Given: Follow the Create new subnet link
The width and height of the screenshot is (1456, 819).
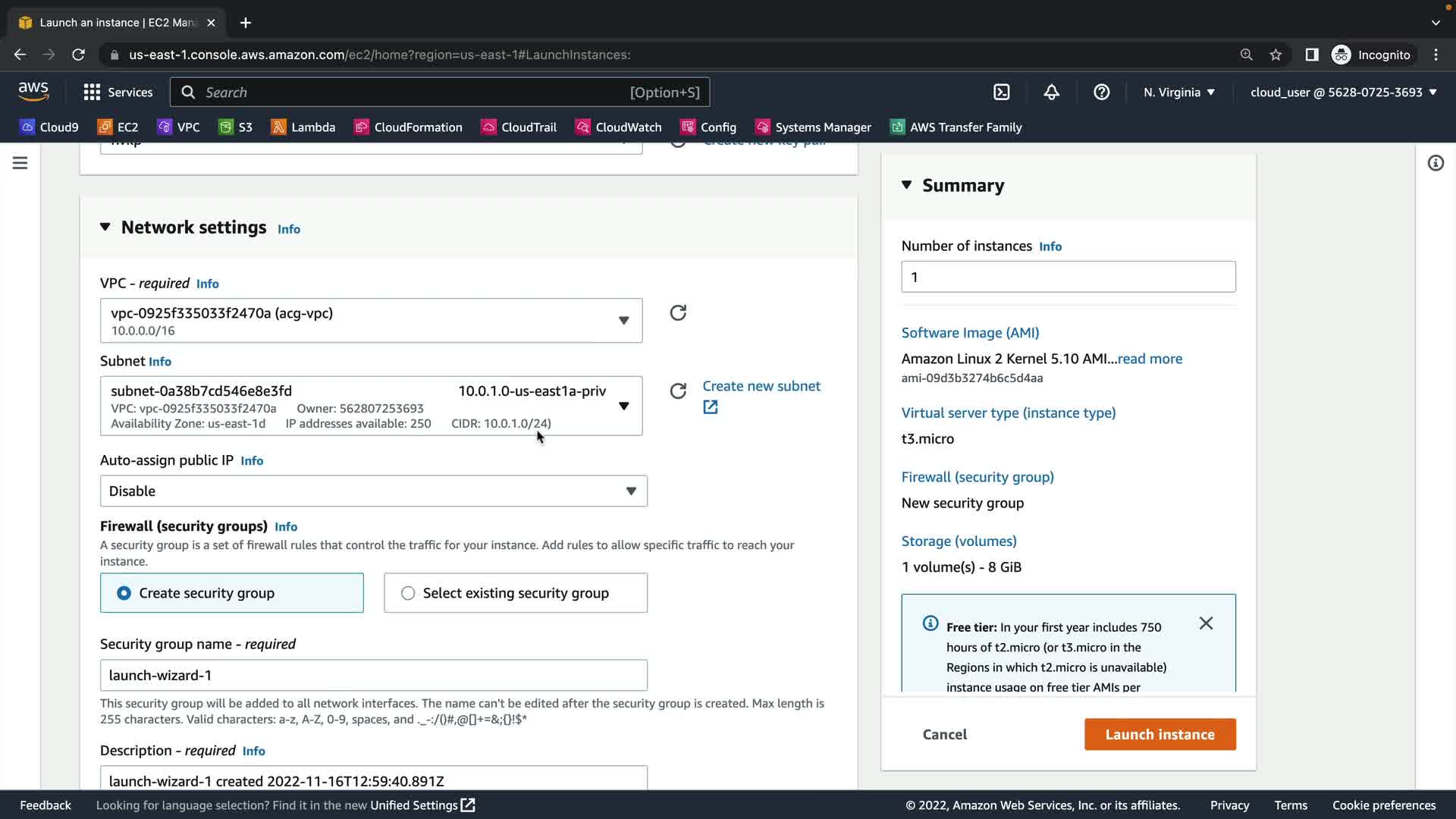Looking at the screenshot, I should [x=761, y=387].
